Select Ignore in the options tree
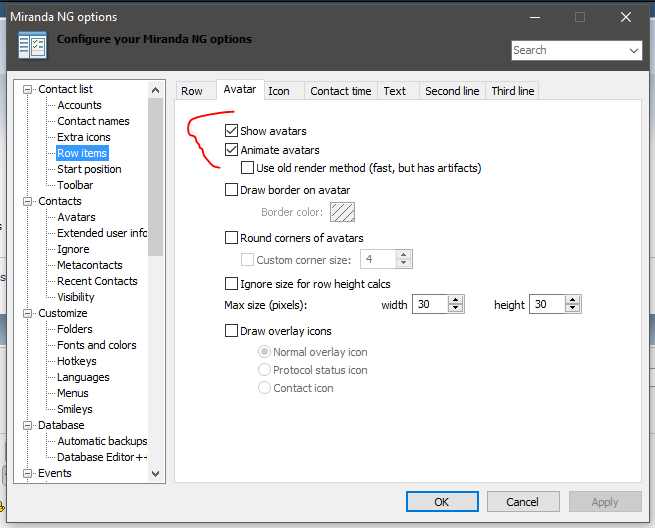 (73, 249)
